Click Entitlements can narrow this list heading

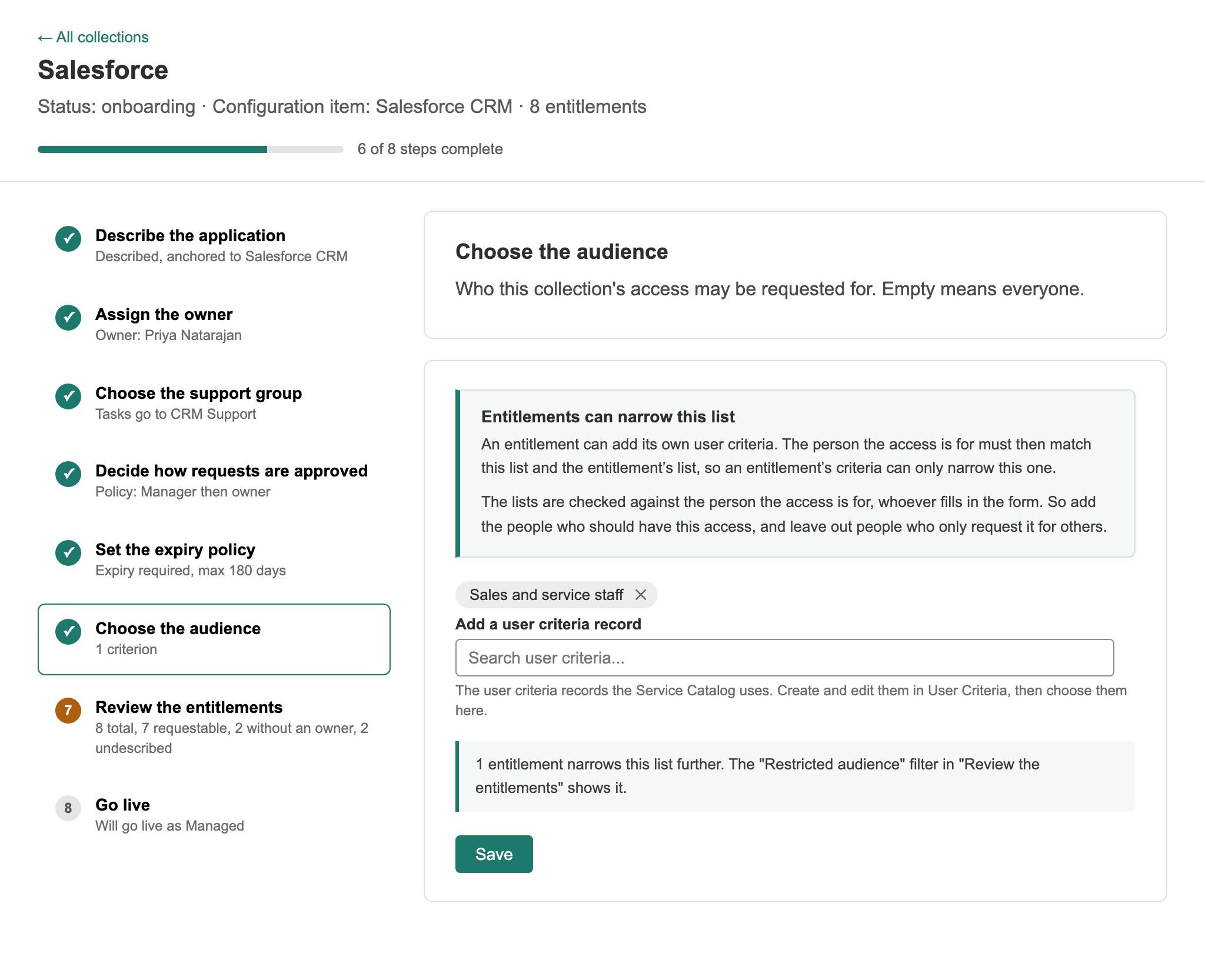(x=608, y=416)
